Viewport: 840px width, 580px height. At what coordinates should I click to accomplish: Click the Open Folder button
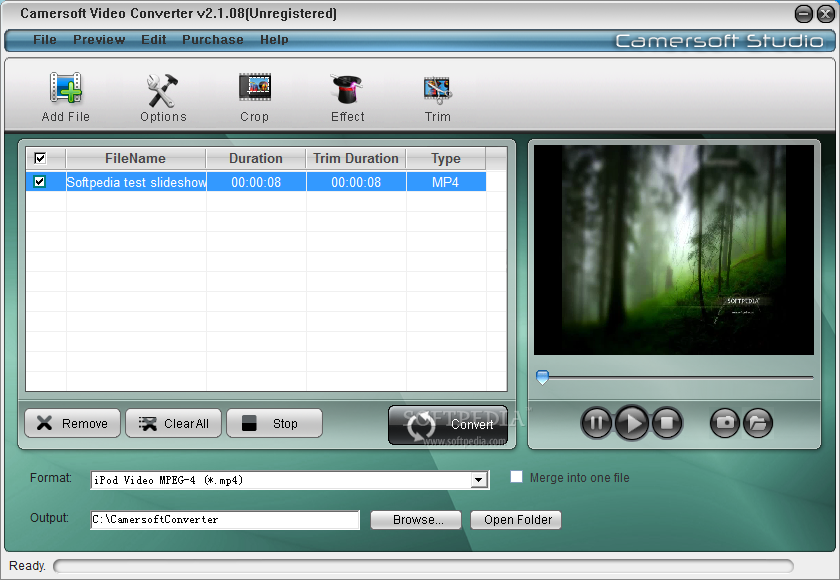point(516,519)
